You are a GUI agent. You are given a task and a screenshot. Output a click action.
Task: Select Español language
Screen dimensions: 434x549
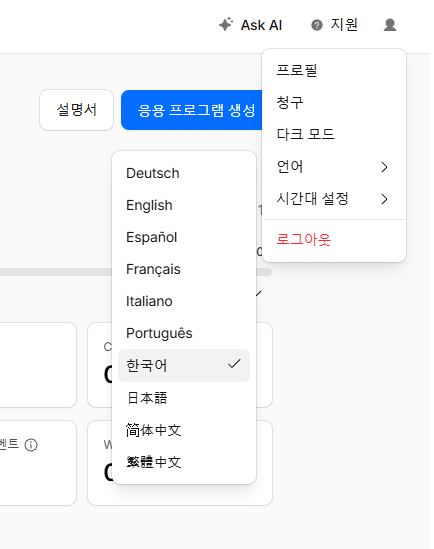coord(184,237)
